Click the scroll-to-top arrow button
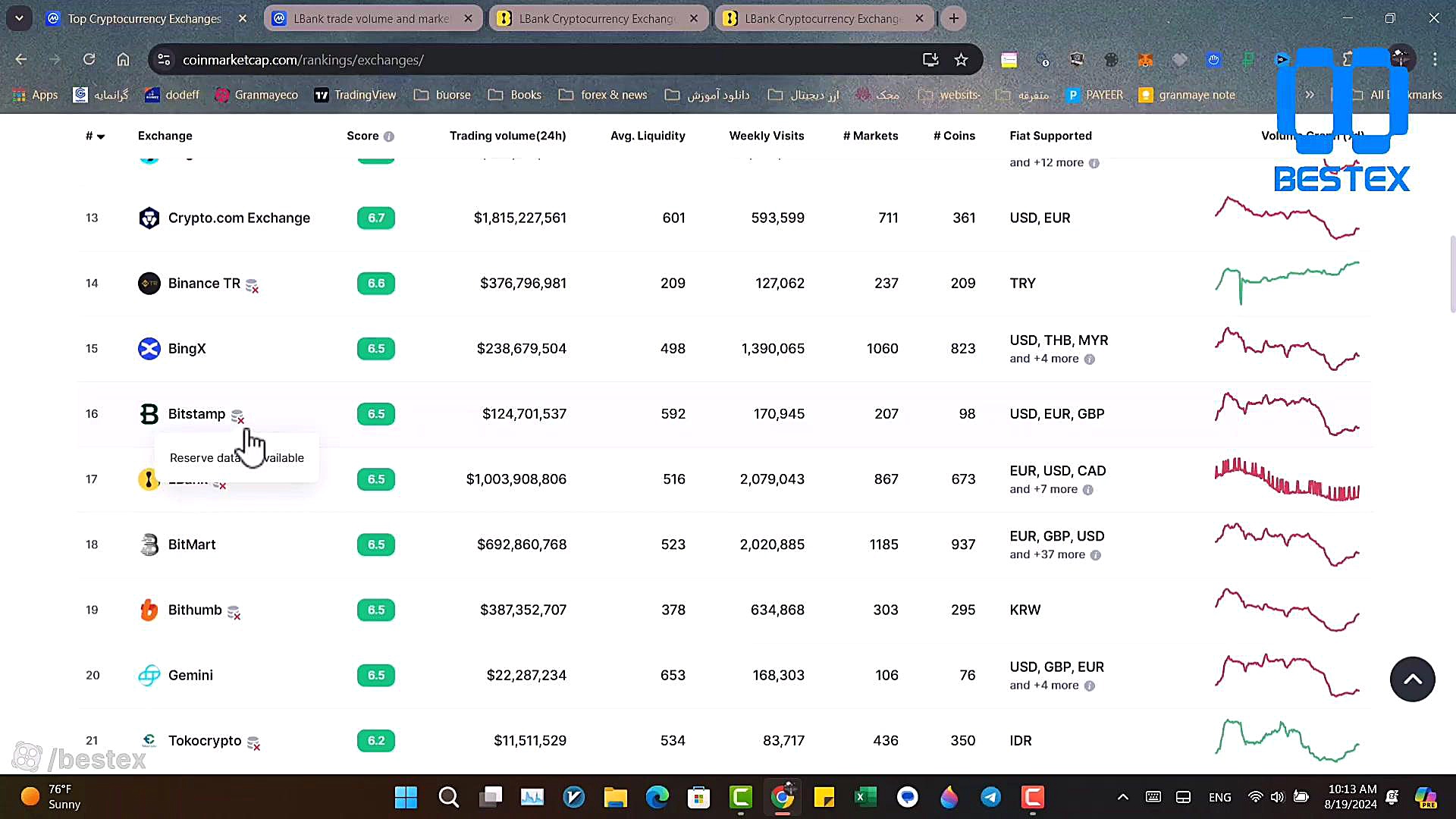This screenshot has height=819, width=1456. tap(1412, 679)
